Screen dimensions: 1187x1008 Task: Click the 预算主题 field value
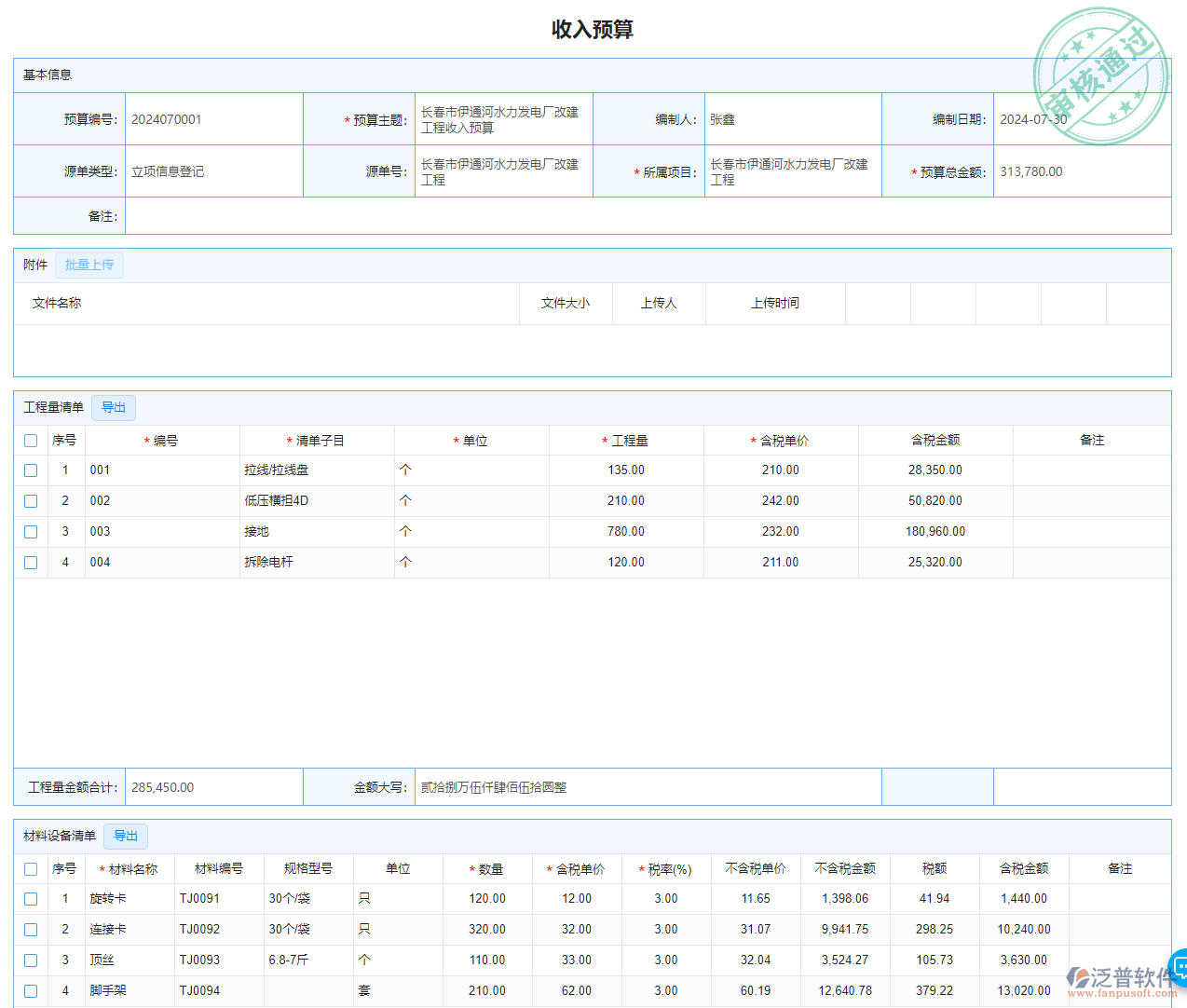click(503, 119)
